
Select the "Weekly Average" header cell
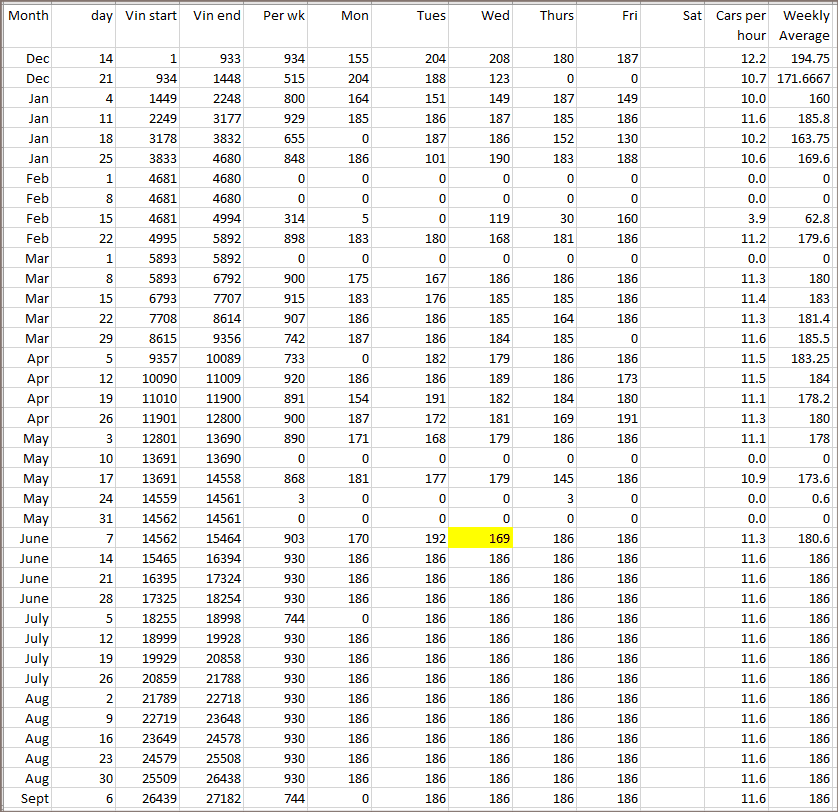point(805,26)
